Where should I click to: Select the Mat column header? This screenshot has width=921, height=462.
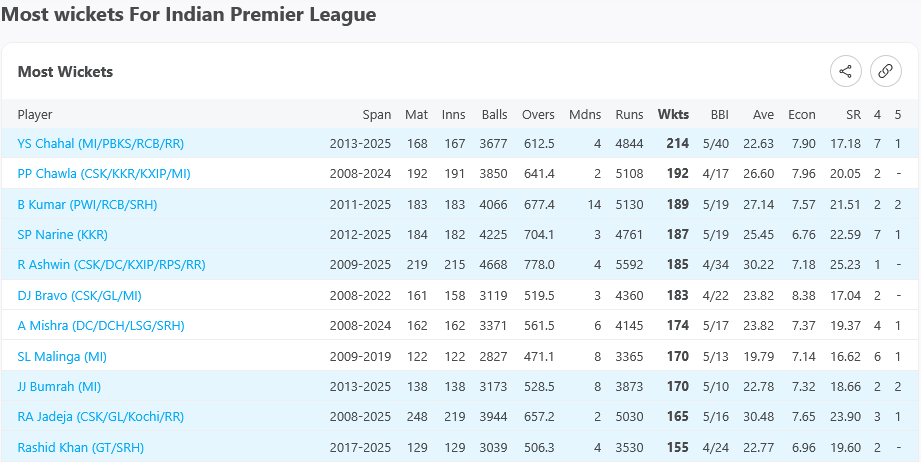[416, 114]
